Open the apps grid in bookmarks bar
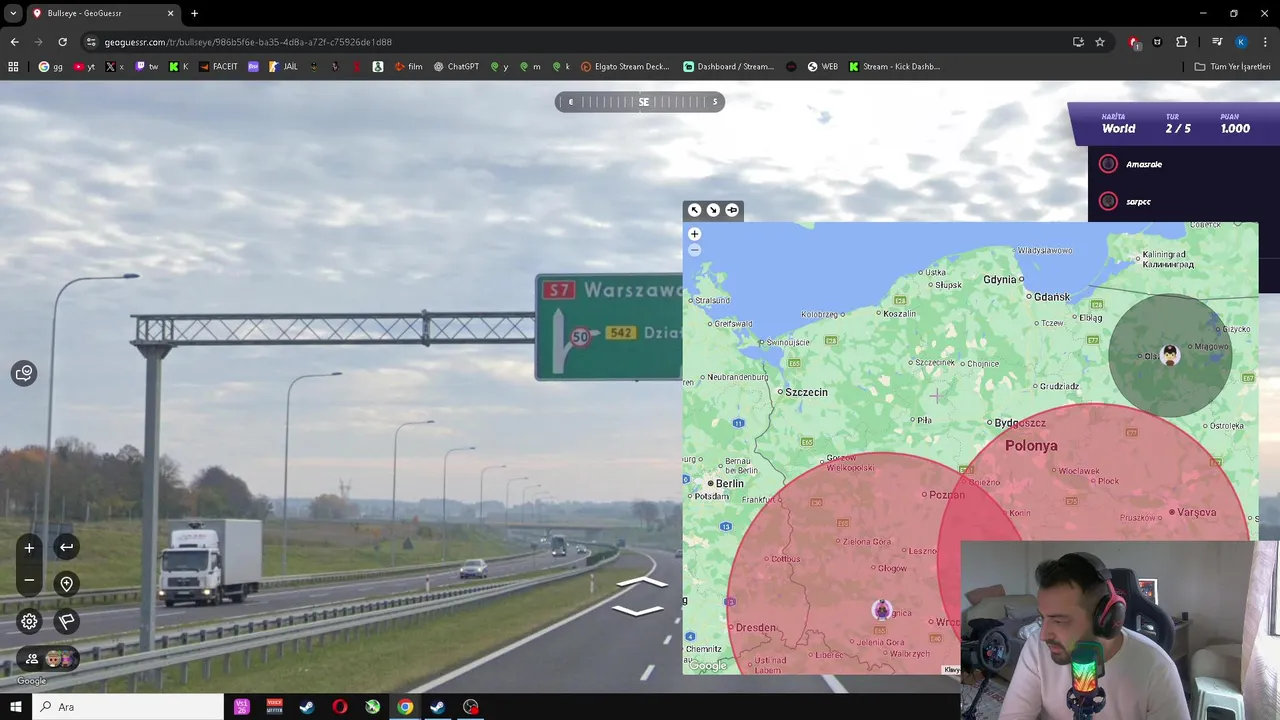Image resolution: width=1280 pixels, height=720 pixels. [x=13, y=67]
